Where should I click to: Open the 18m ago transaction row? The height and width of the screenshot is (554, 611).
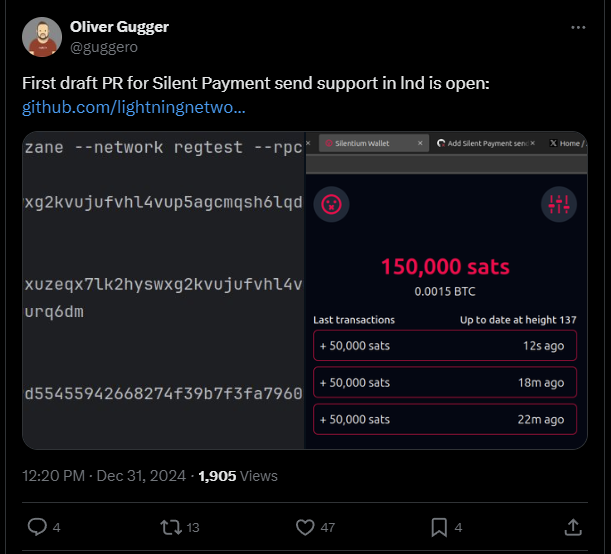tap(444, 382)
